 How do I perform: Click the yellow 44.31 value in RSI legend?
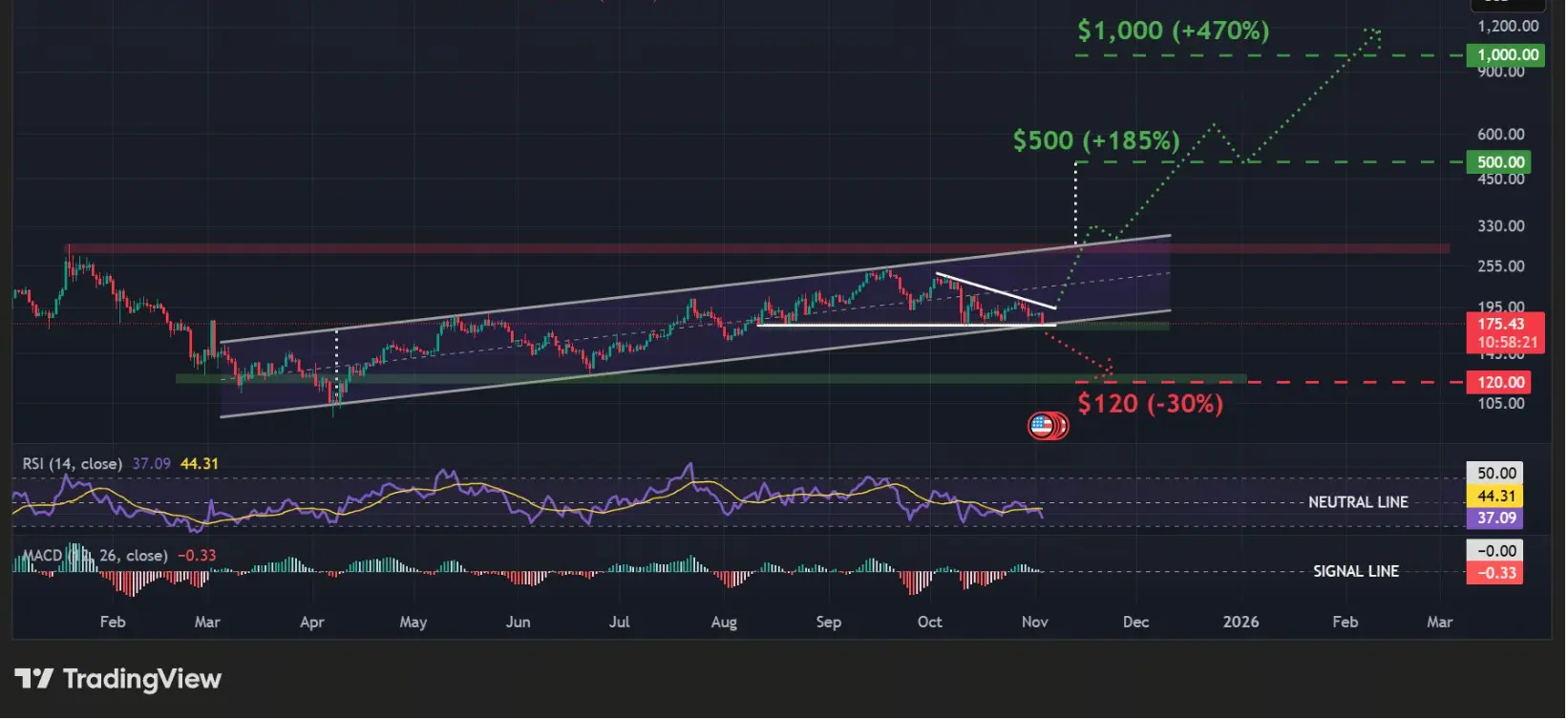pyautogui.click(x=200, y=464)
